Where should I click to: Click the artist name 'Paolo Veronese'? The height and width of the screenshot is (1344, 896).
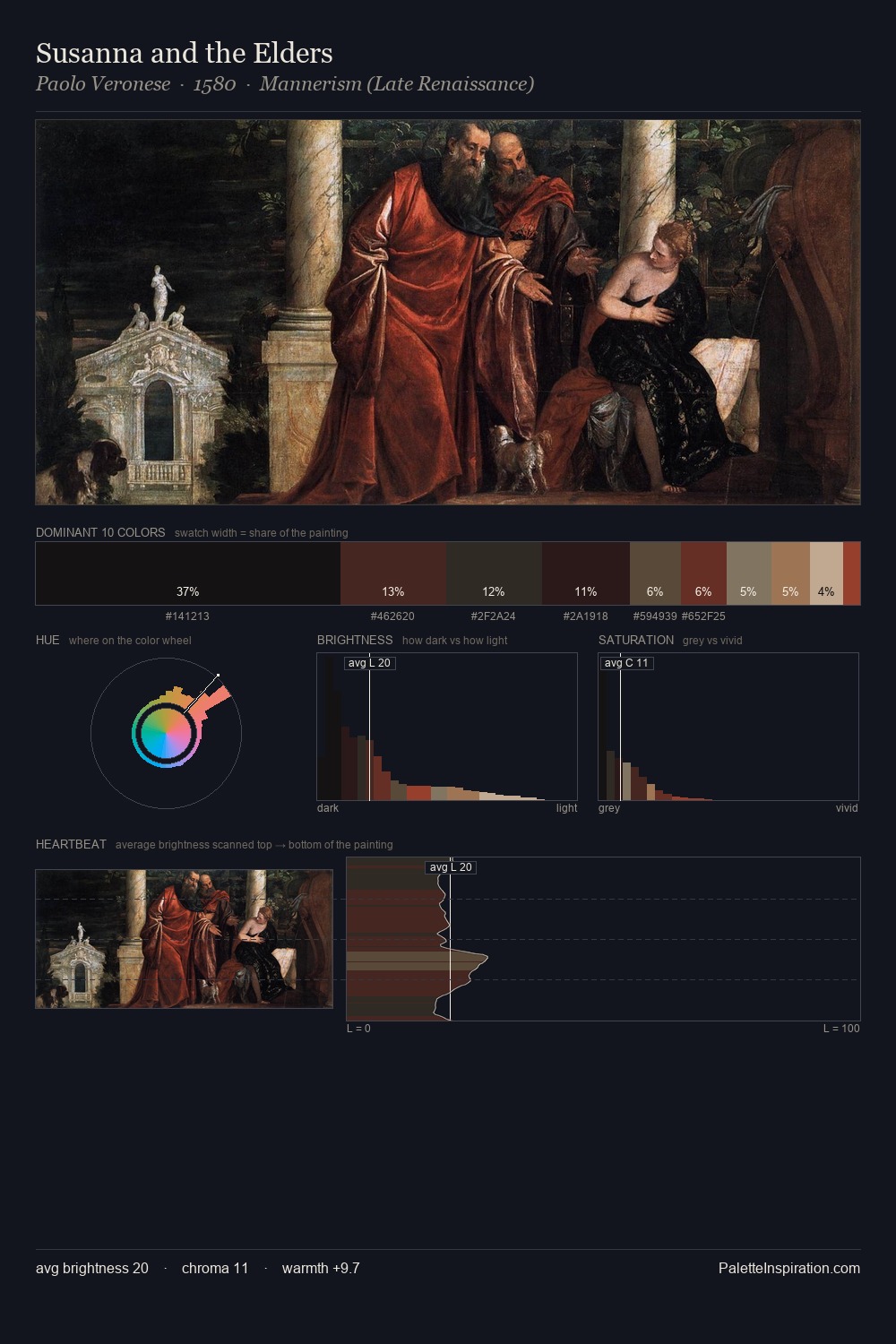pos(103,84)
